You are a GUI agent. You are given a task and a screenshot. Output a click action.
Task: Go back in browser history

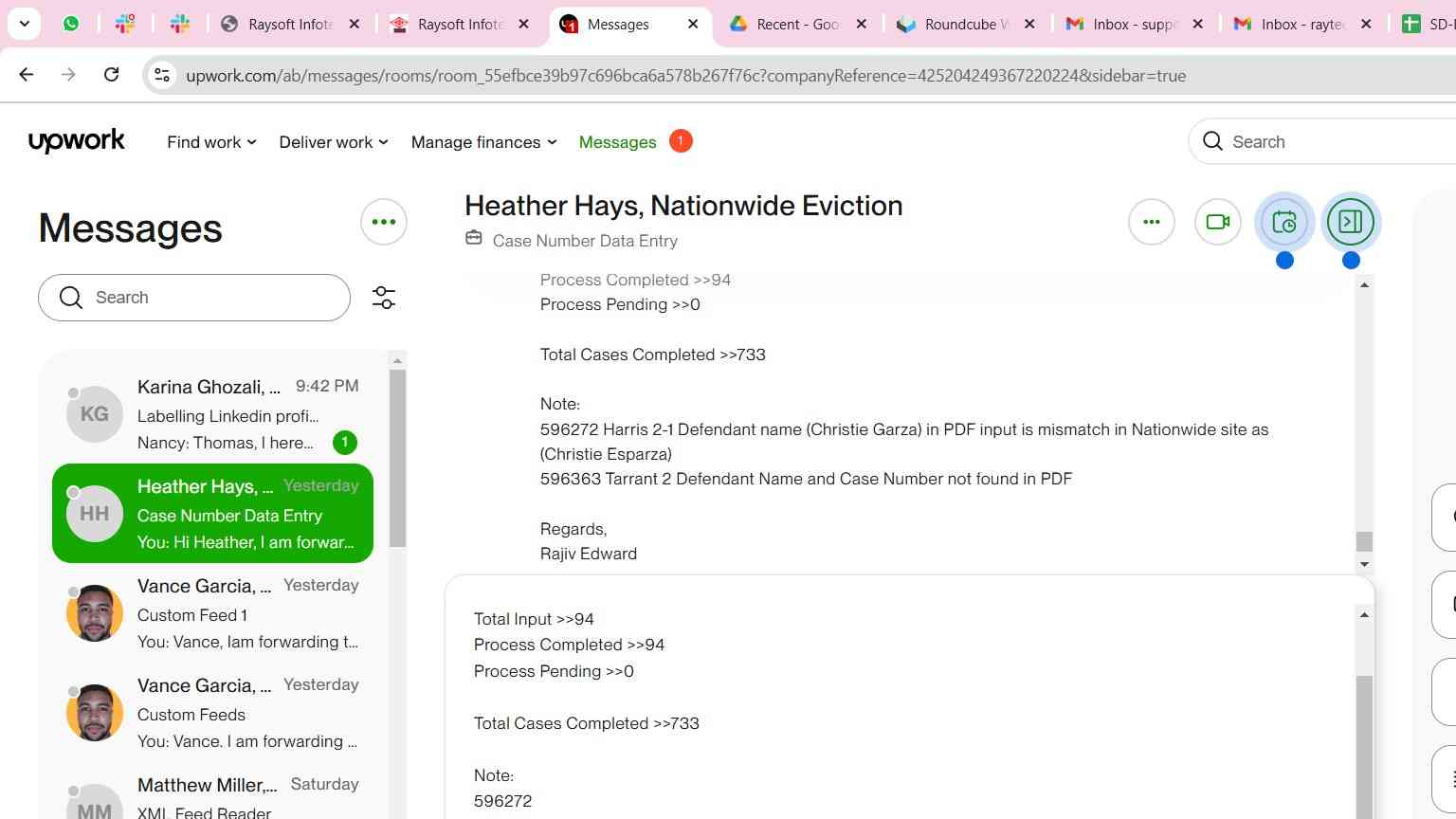(27, 75)
